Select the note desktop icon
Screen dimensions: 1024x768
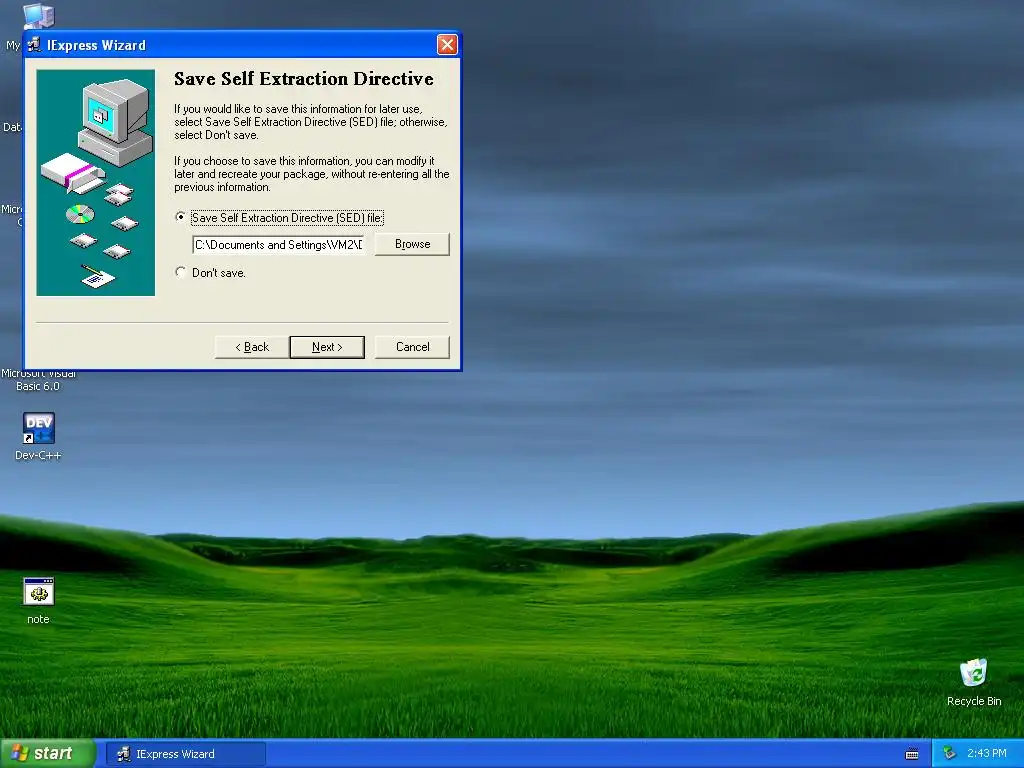tap(39, 601)
